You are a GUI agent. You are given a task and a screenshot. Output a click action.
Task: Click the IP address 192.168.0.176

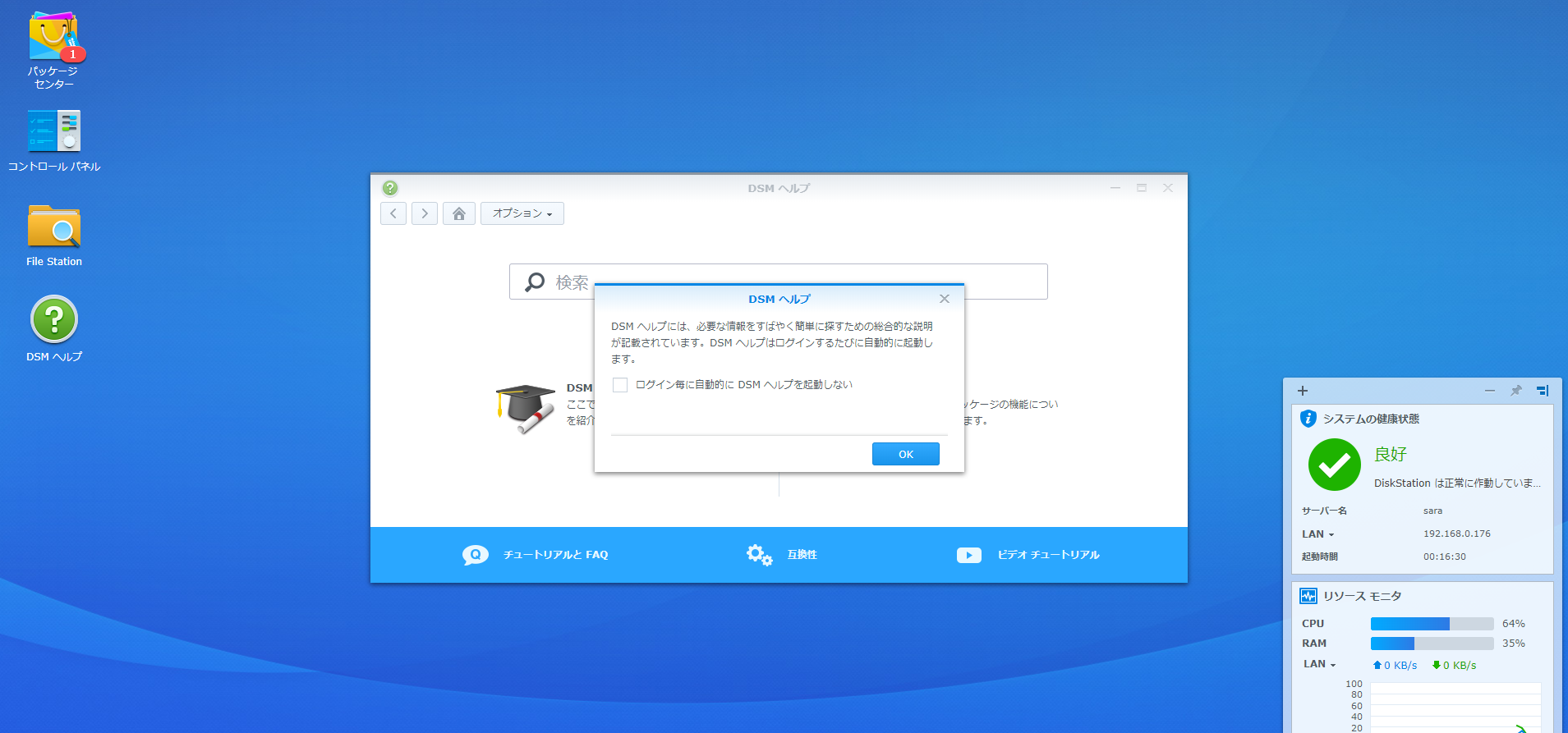pyautogui.click(x=1457, y=534)
